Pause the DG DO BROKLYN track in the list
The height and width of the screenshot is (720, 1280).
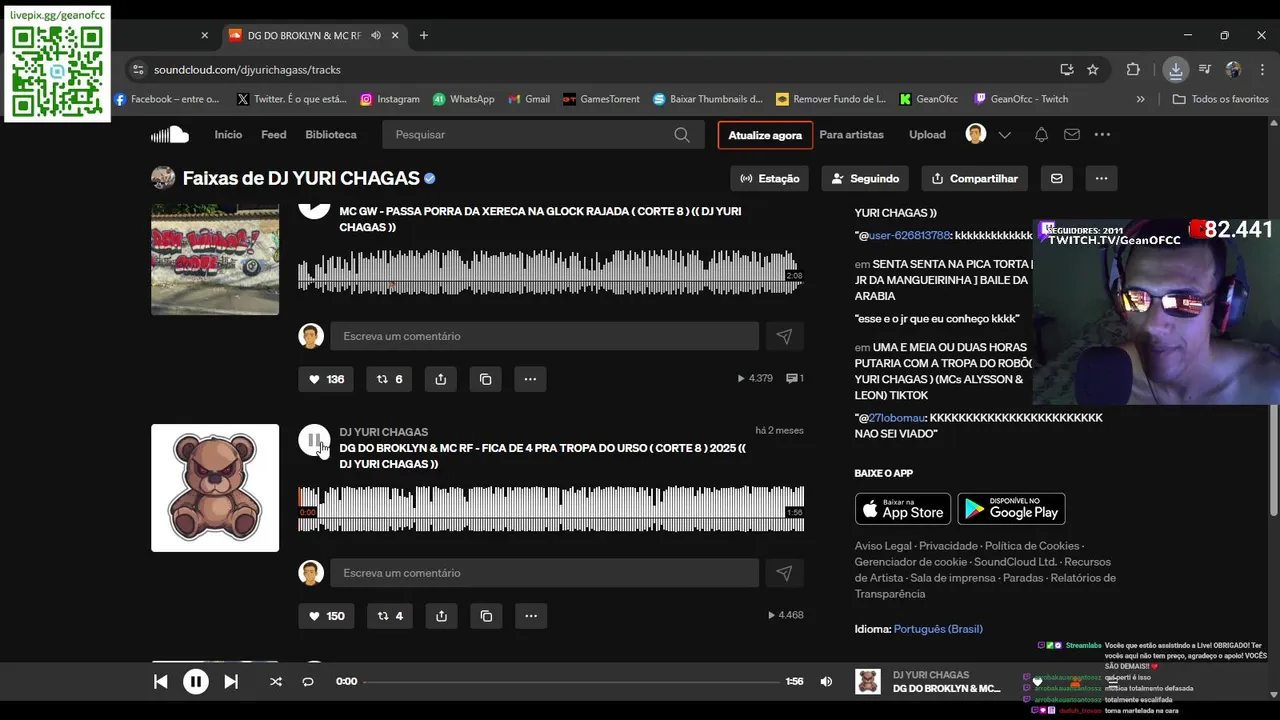[314, 440]
